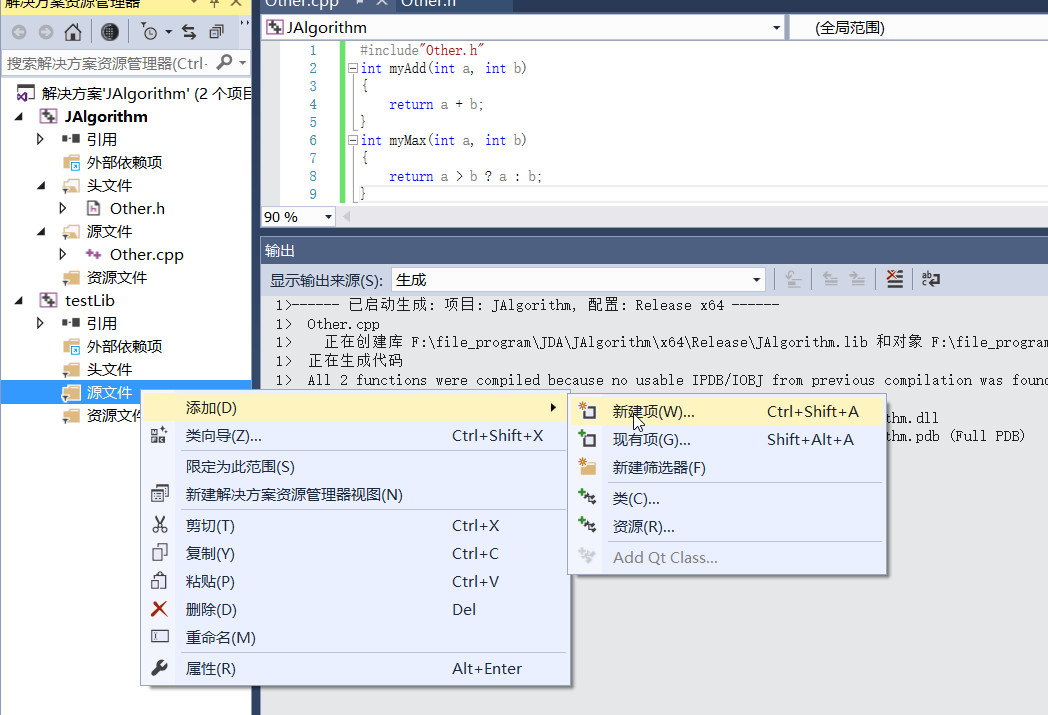
Task: Open 添加(D) in the context menu
Action: point(356,408)
